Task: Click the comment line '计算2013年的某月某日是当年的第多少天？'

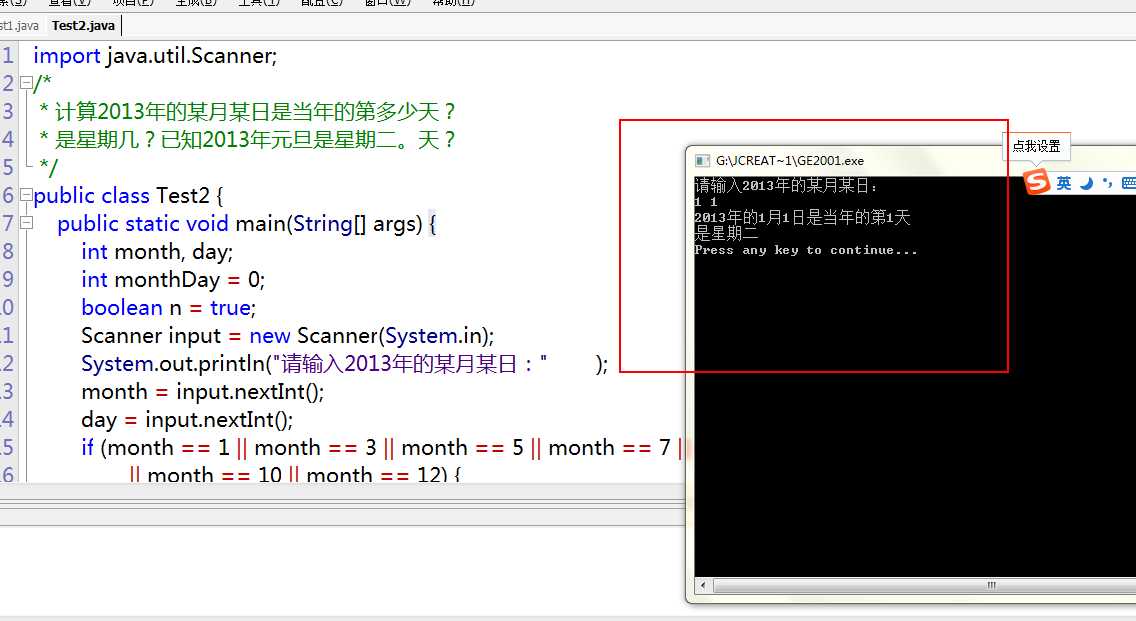Action: pyautogui.click(x=246, y=112)
